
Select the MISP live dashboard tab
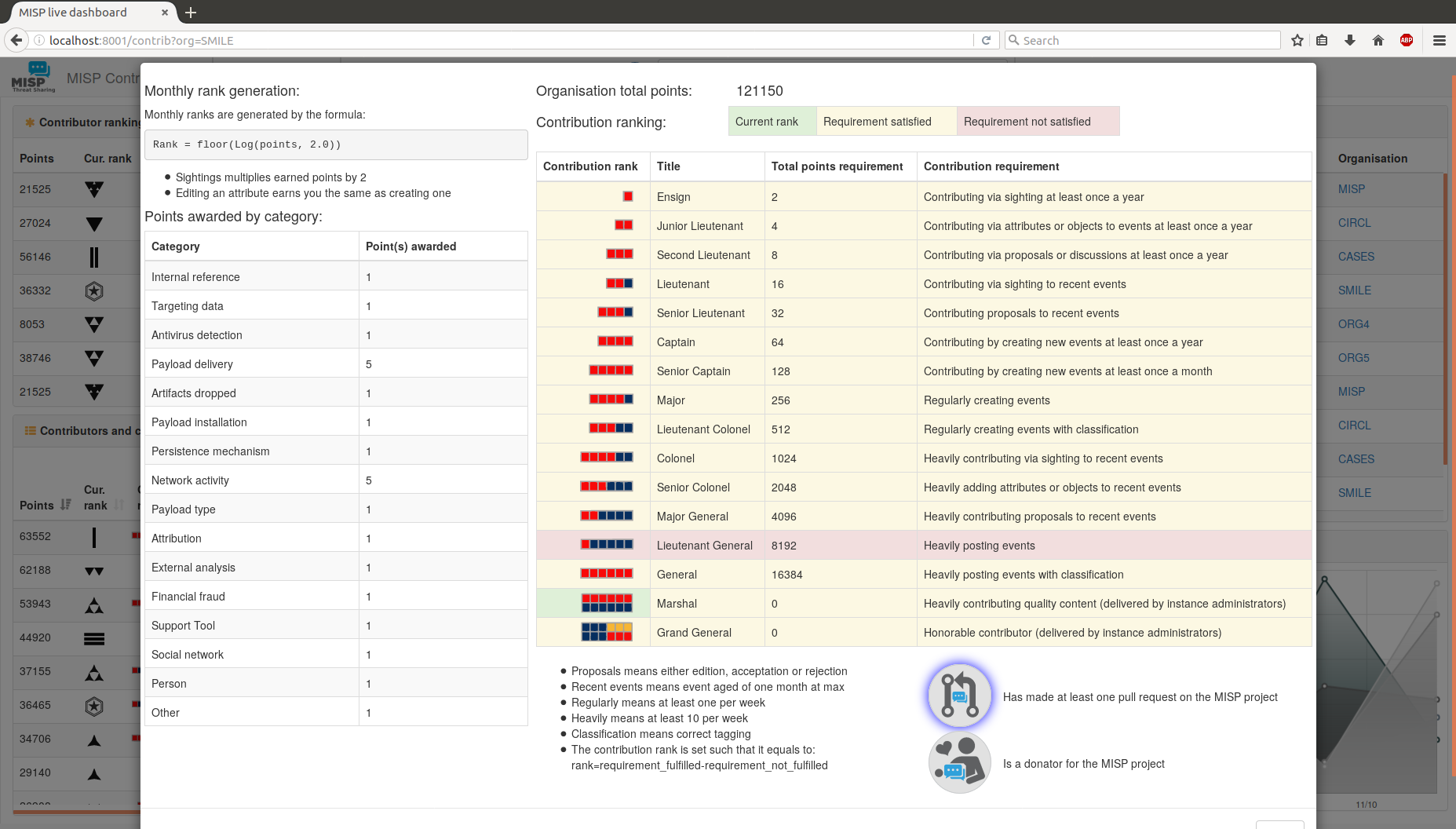86,13
